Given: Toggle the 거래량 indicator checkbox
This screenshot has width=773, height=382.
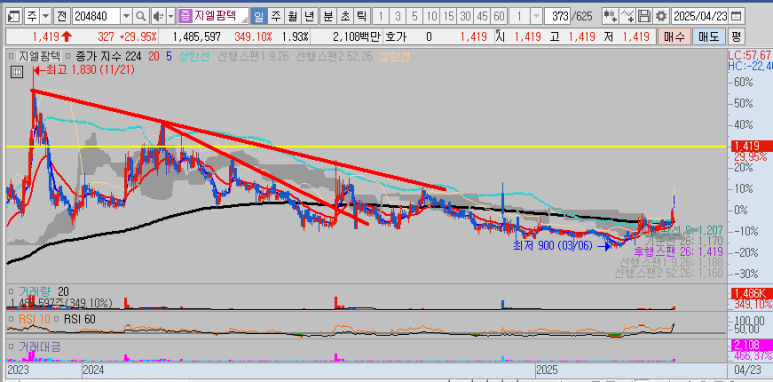Looking at the screenshot, I should [x=12, y=292].
